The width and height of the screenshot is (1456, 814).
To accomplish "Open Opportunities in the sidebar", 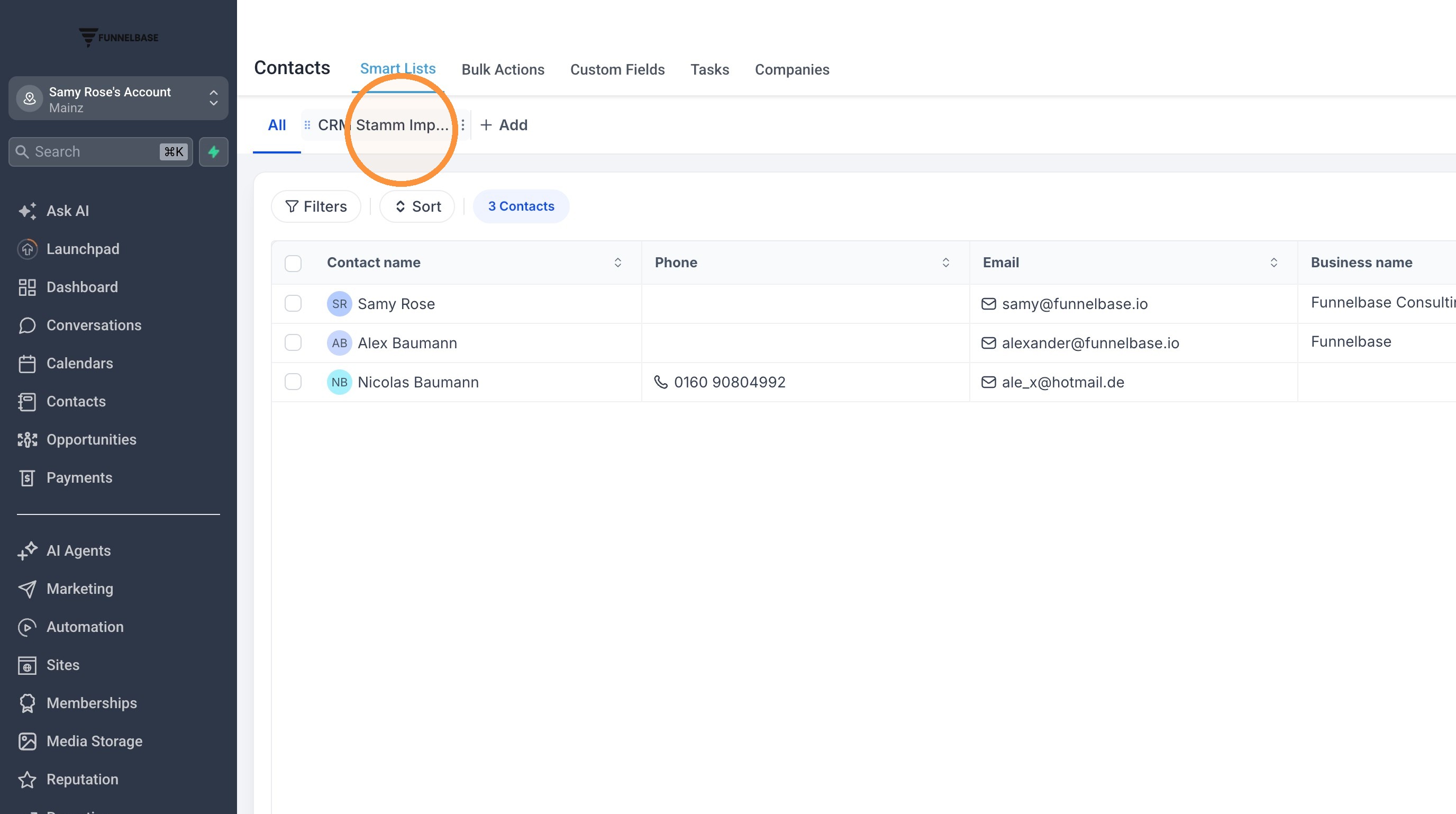I will 77,440.
